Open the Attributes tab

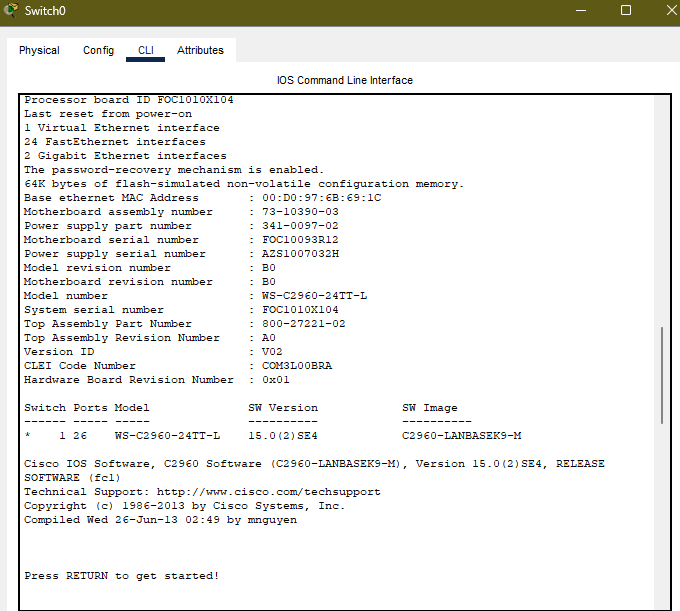[200, 50]
